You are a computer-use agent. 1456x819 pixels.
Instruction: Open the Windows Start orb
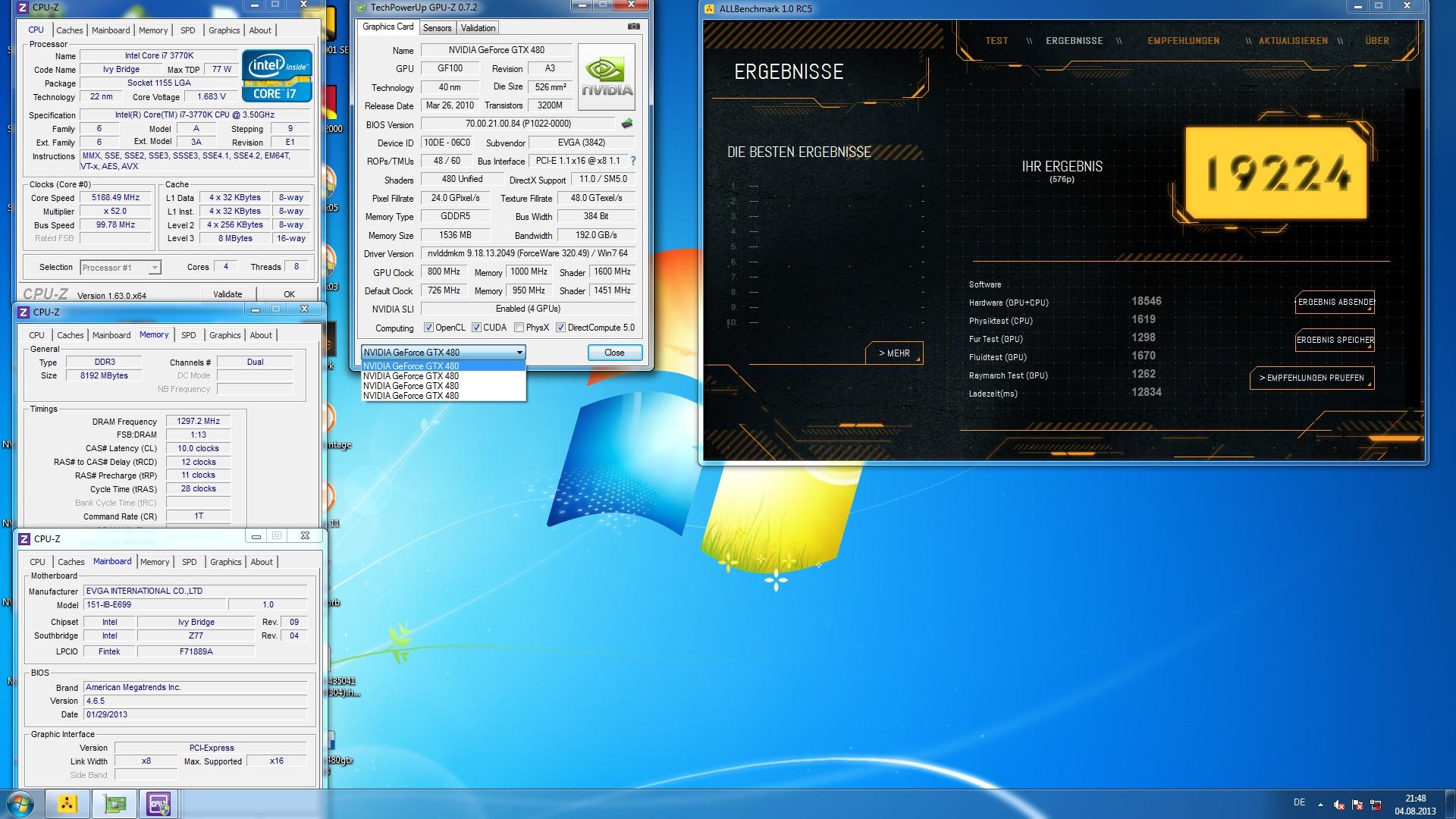tap(20, 804)
